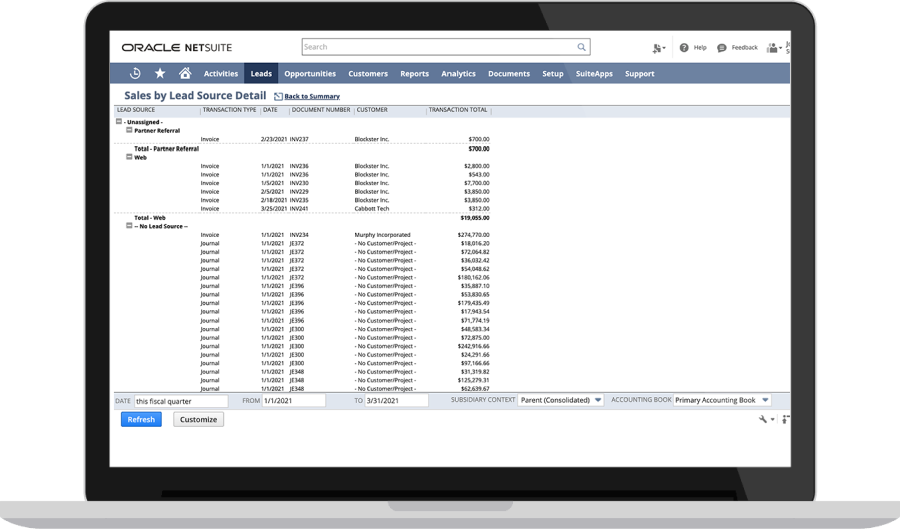Open the Shortcuts star icon

coord(160,73)
